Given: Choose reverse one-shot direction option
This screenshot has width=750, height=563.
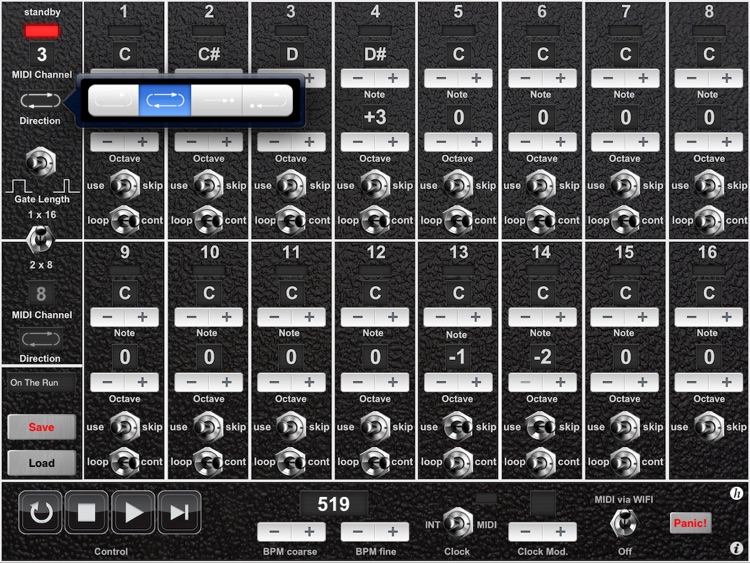Looking at the screenshot, I should [x=267, y=100].
